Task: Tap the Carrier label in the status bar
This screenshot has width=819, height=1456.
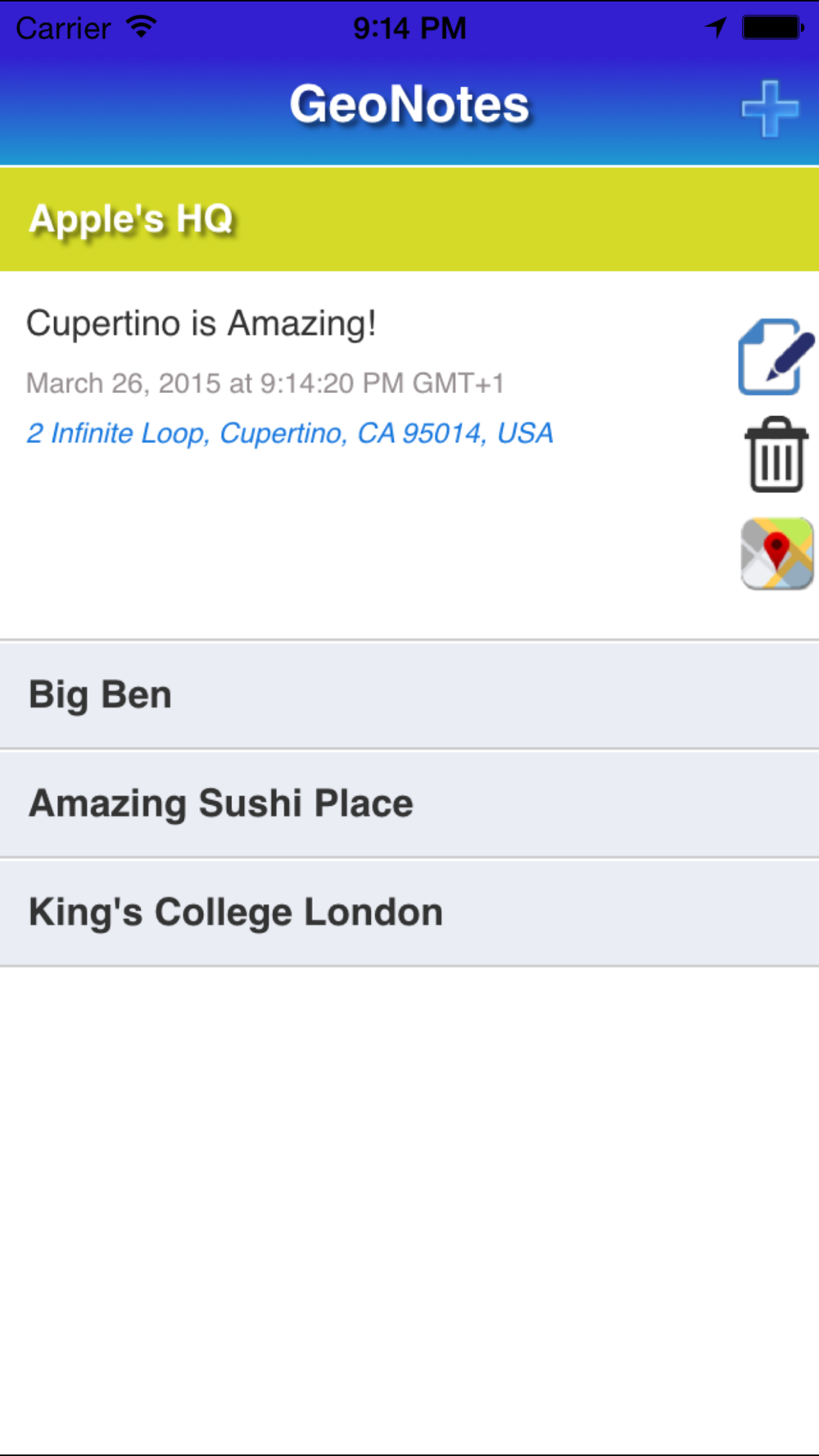Action: [63, 29]
